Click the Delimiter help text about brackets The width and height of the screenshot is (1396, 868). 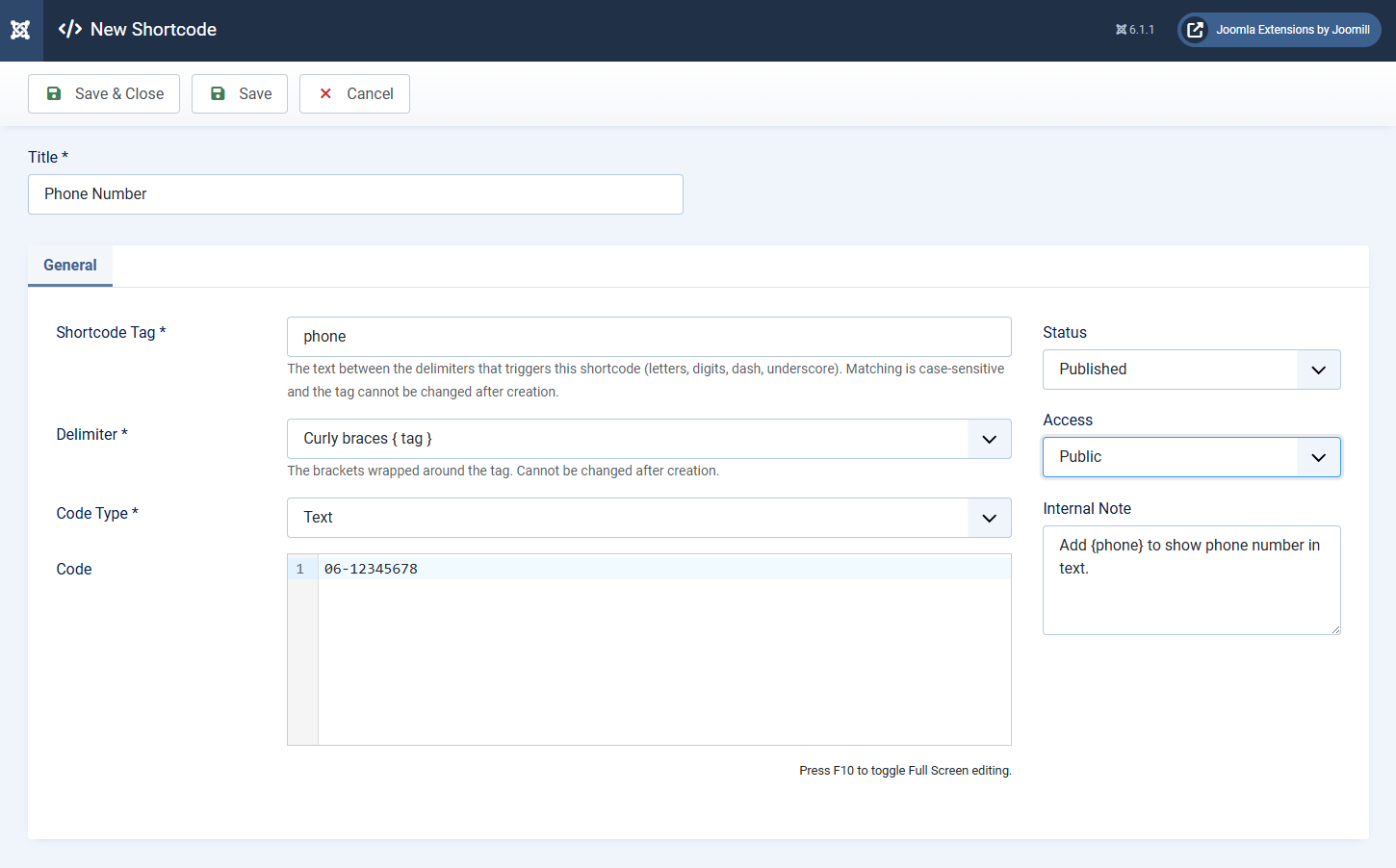(x=504, y=471)
